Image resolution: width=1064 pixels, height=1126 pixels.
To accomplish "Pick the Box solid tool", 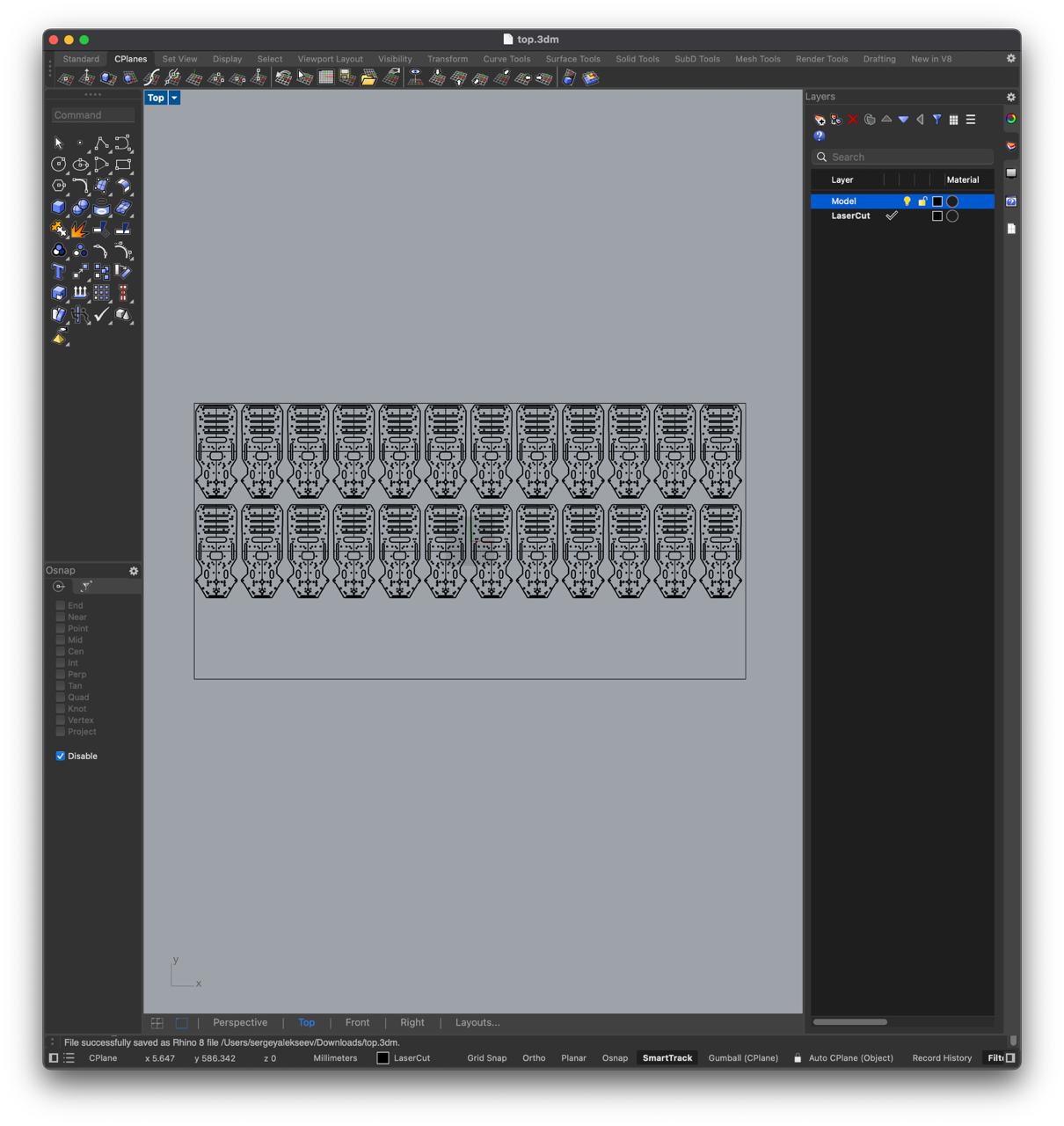I will click(x=59, y=208).
